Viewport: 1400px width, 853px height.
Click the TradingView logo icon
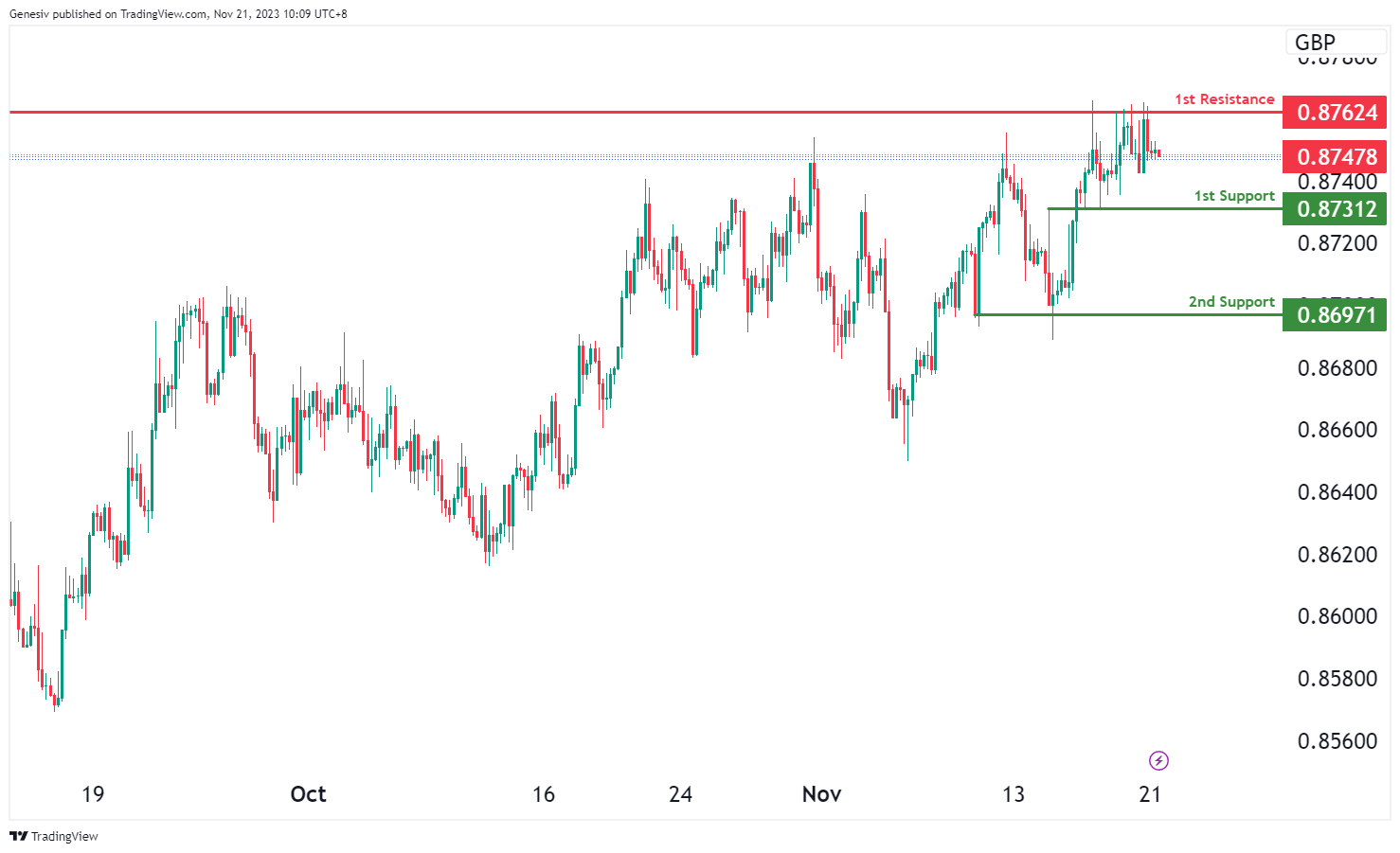coord(18,836)
